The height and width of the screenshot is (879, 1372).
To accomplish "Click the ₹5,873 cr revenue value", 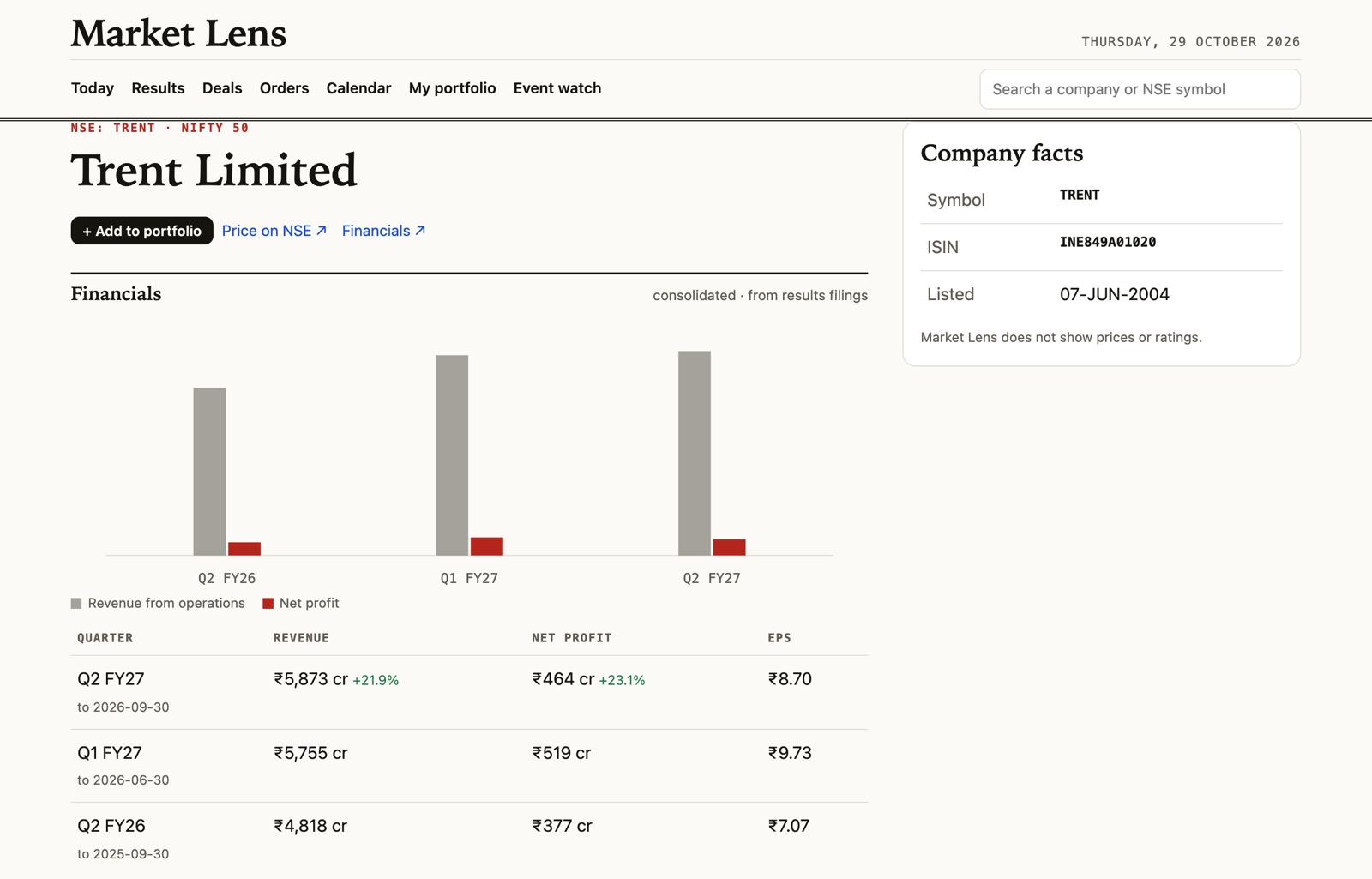I will (310, 679).
